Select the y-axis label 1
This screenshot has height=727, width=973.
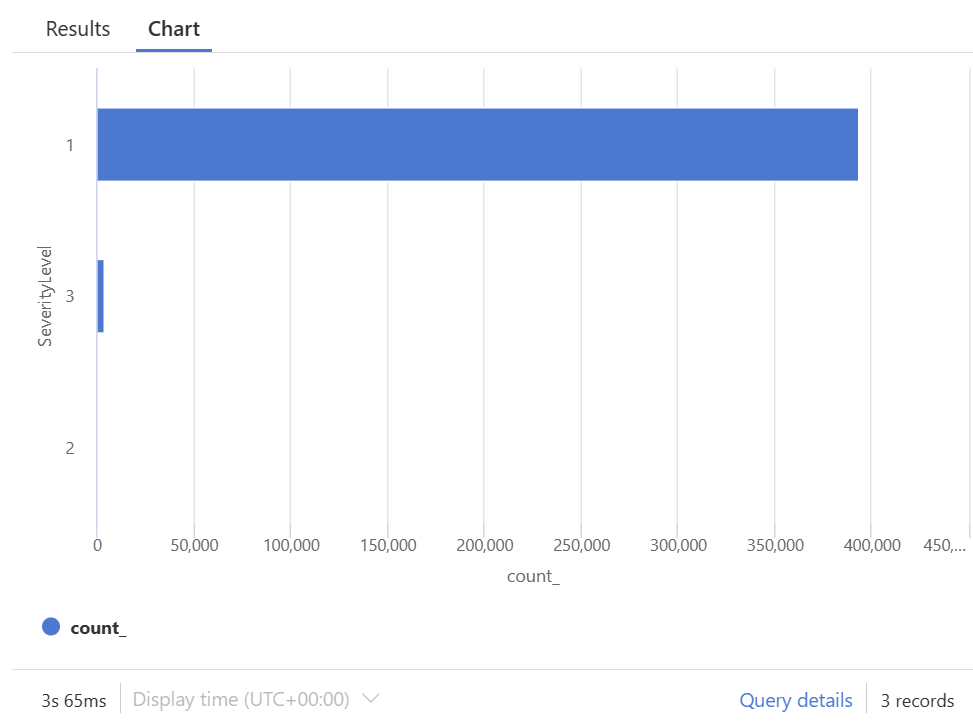70,145
